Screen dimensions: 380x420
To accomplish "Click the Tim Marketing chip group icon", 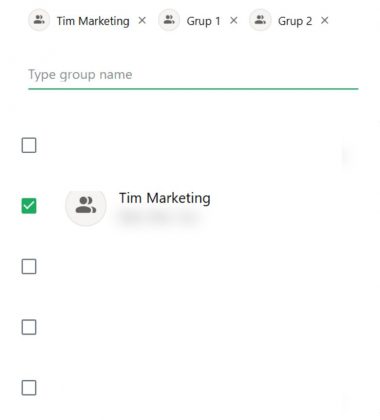I will [x=39, y=20].
